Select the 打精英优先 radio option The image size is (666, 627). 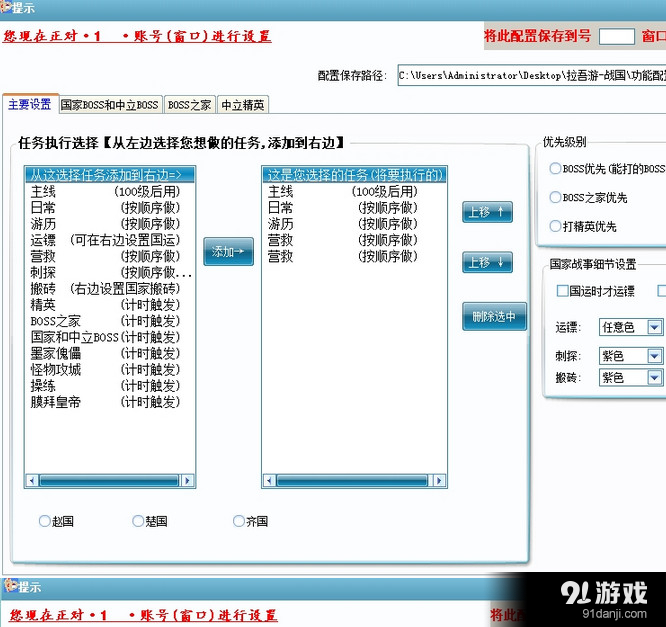pos(555,226)
